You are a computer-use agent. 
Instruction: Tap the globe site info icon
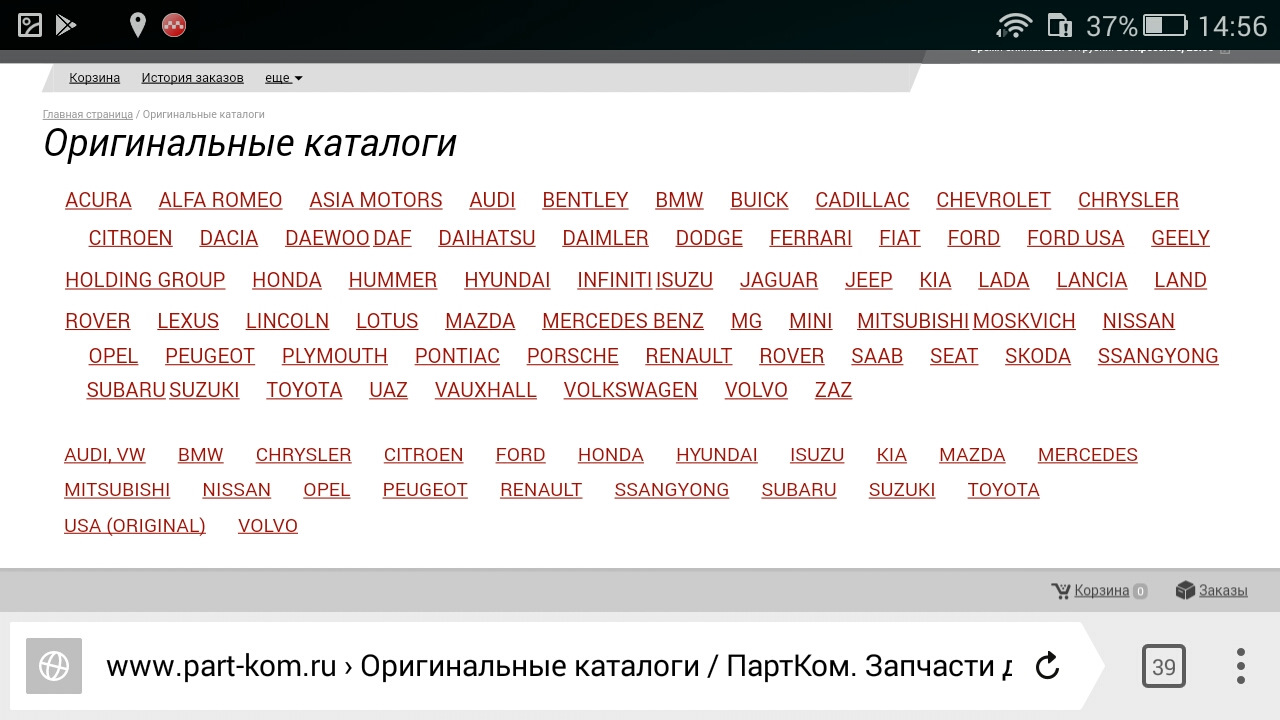(54, 666)
